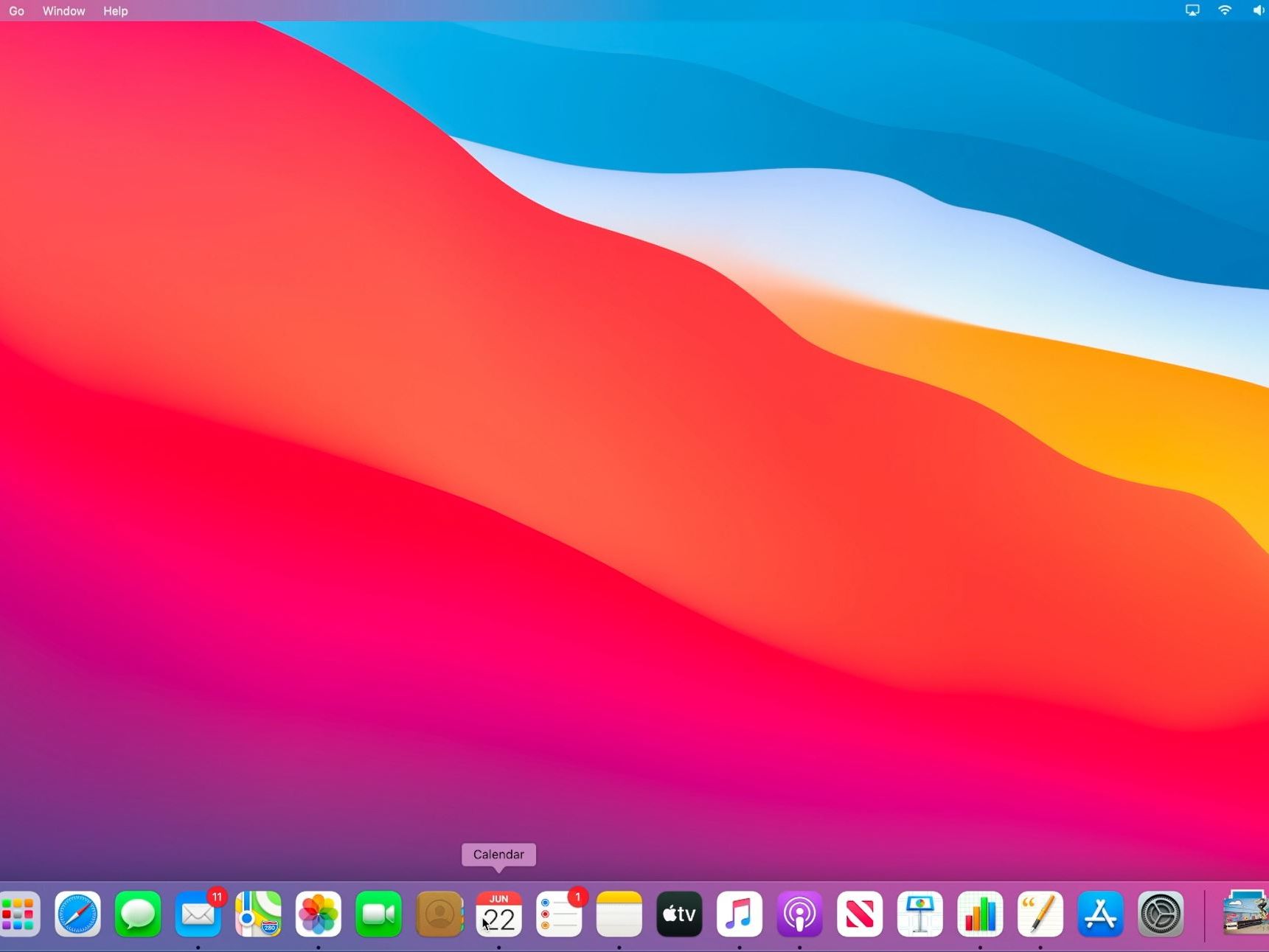This screenshot has width=1269, height=952.
Task: Open the Window menu
Action: [x=63, y=11]
